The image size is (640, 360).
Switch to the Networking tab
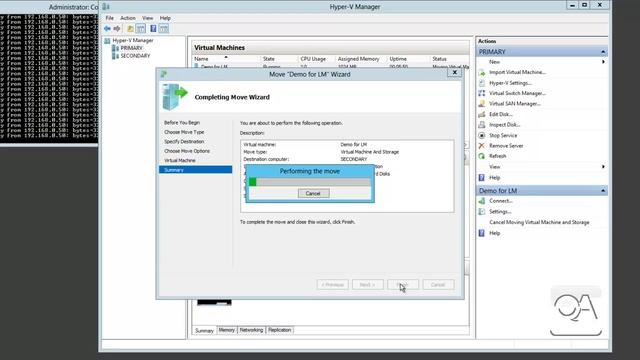click(251, 330)
